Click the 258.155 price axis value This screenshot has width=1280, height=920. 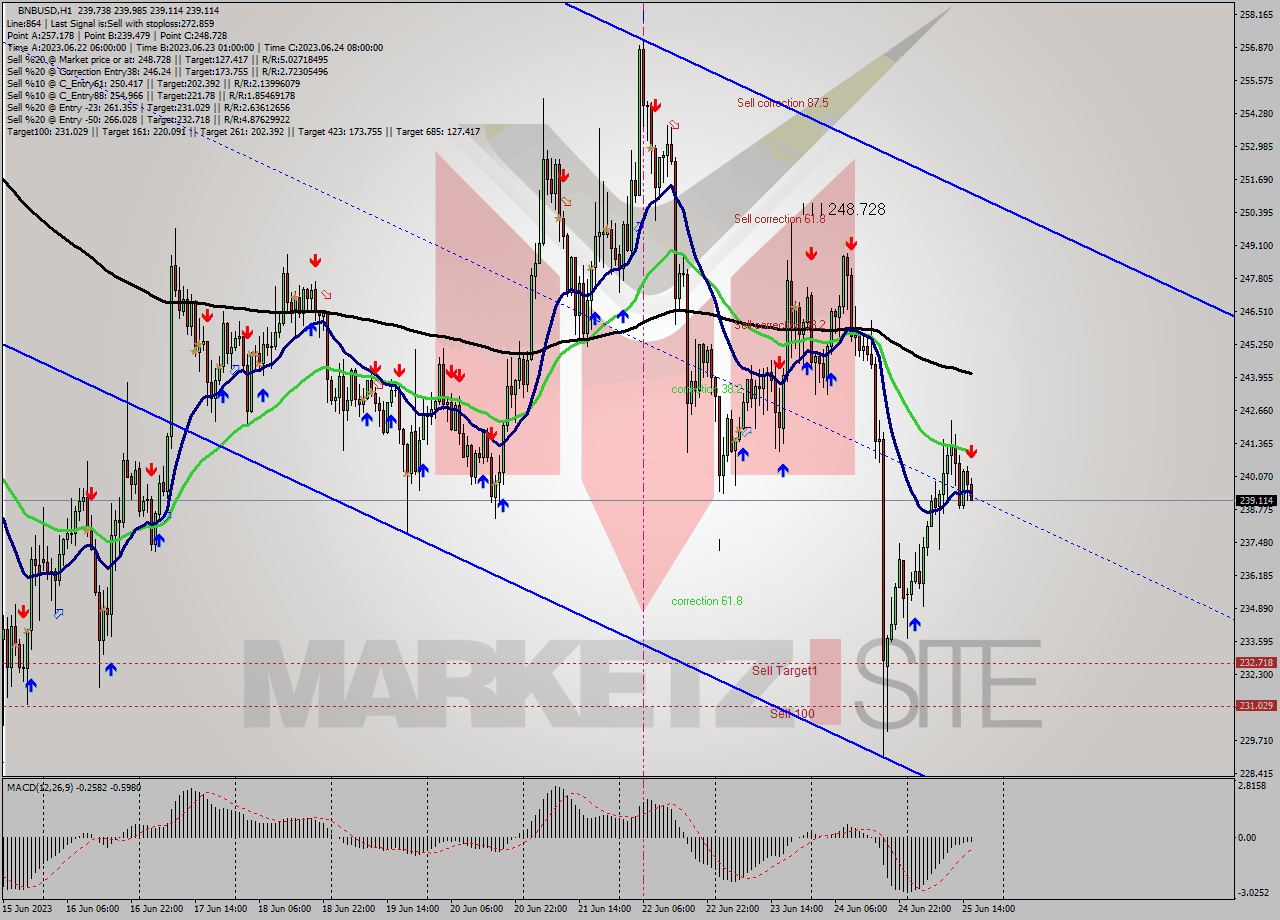[x=1256, y=14]
